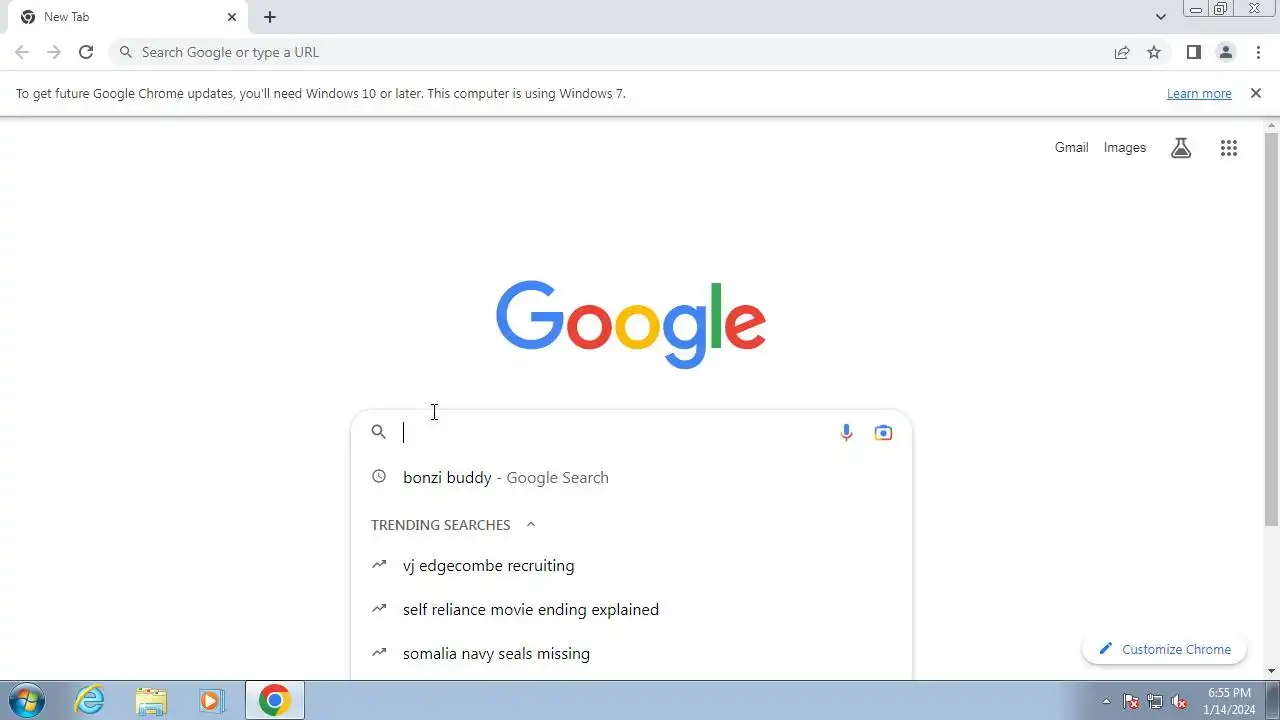Click the page vertical scrollbar thumb

(1272, 330)
